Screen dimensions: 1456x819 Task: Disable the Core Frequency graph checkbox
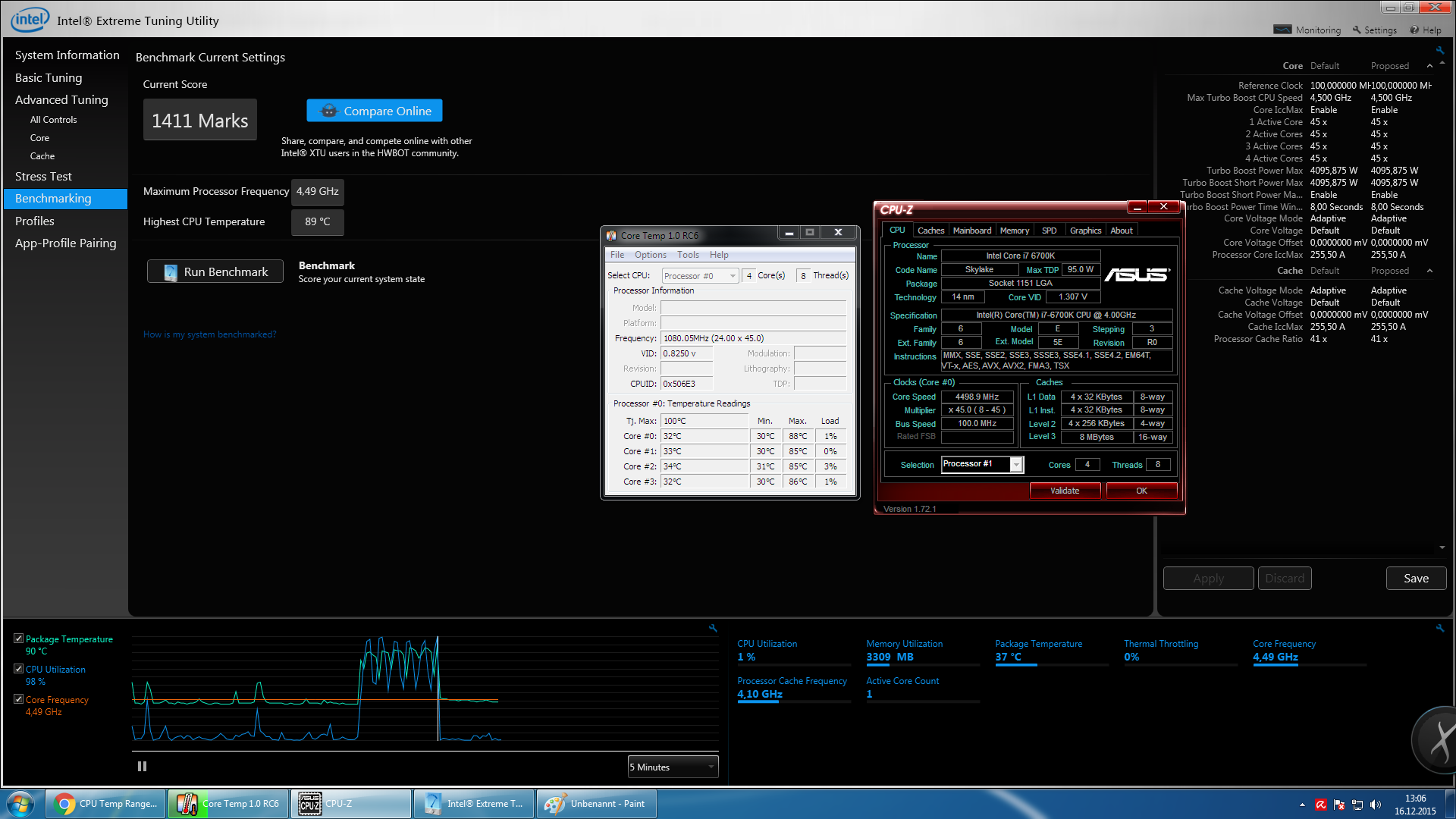(x=19, y=699)
